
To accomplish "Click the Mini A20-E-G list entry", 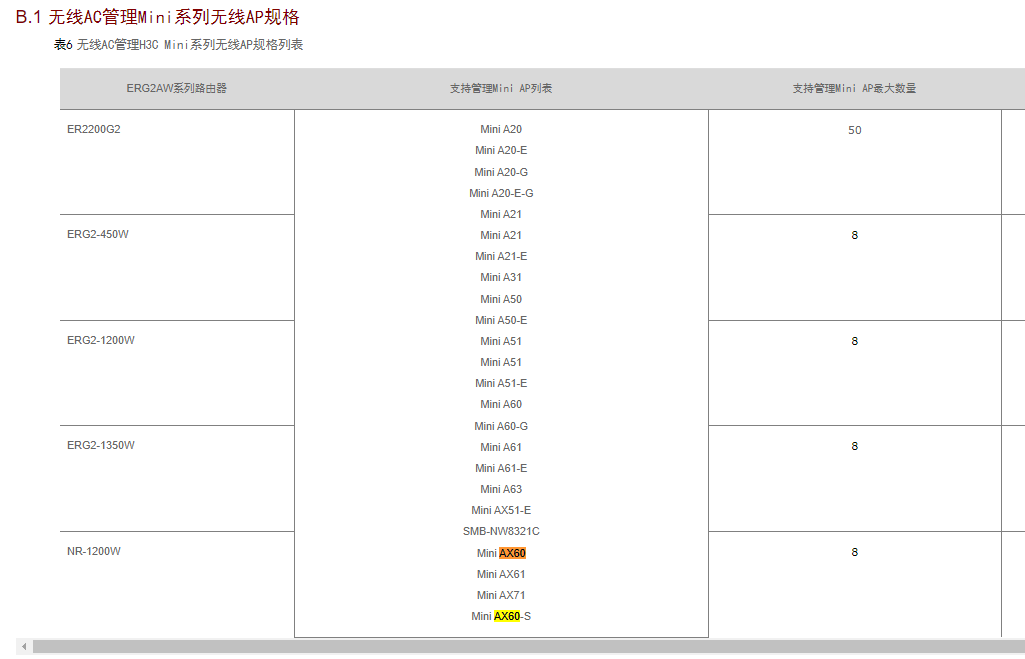I will tap(501, 193).
